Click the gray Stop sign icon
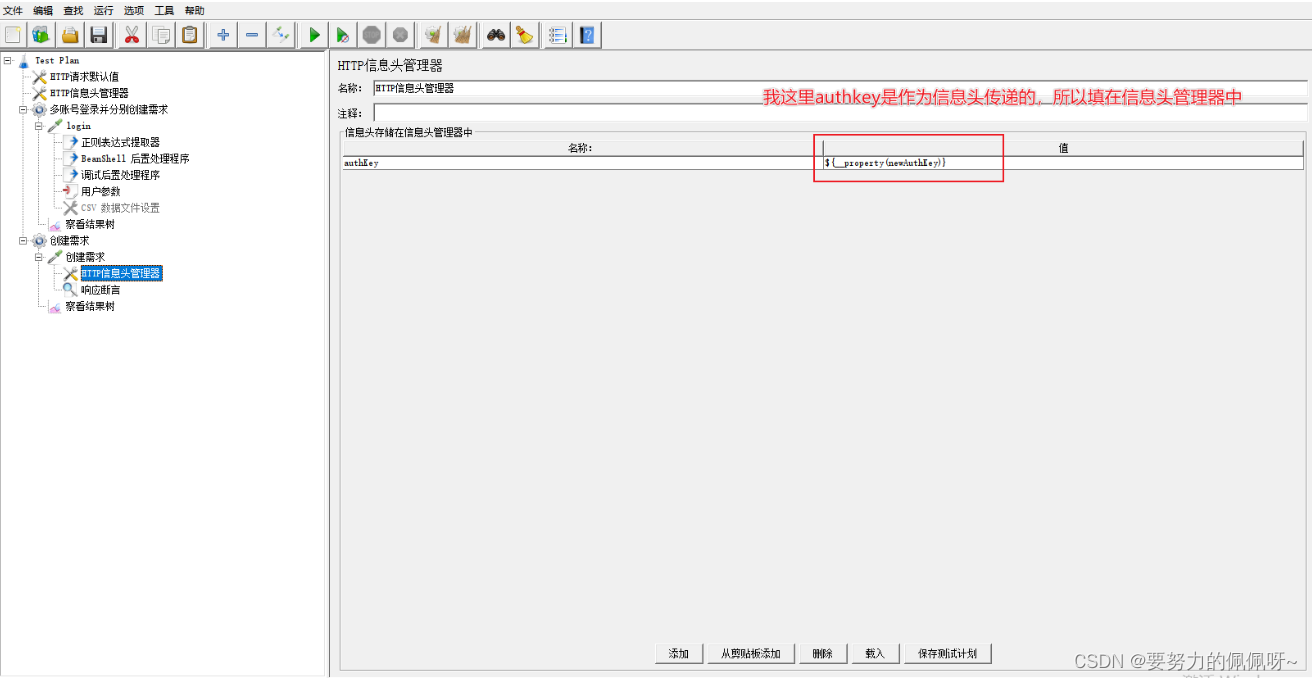1312x680 pixels. tap(372, 35)
